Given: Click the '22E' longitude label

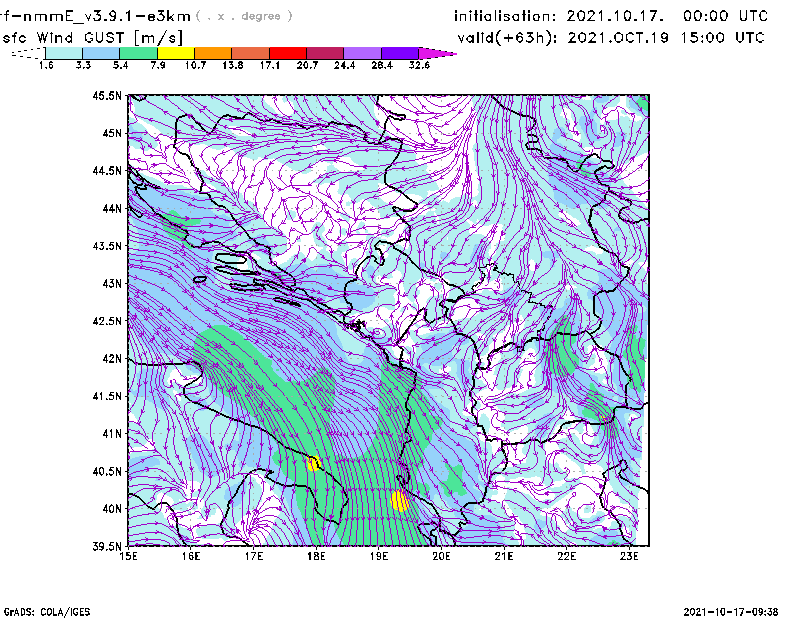Looking at the screenshot, I should (566, 556).
